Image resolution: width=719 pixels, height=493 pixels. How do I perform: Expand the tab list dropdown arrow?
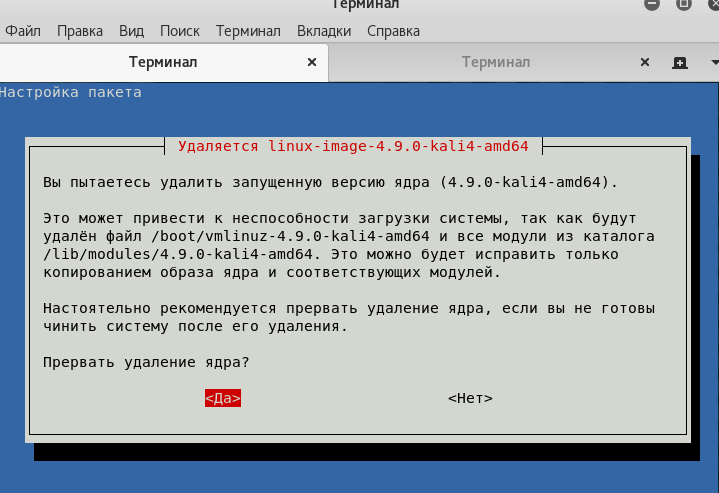pyautogui.click(x=714, y=63)
